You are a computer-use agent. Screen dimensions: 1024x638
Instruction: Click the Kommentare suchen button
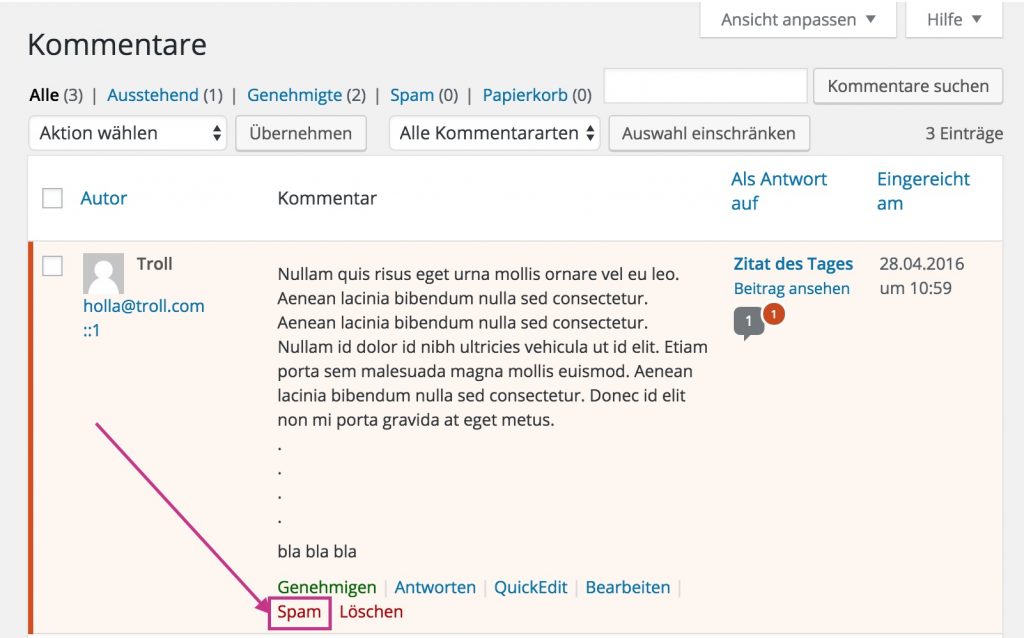[x=907, y=86]
